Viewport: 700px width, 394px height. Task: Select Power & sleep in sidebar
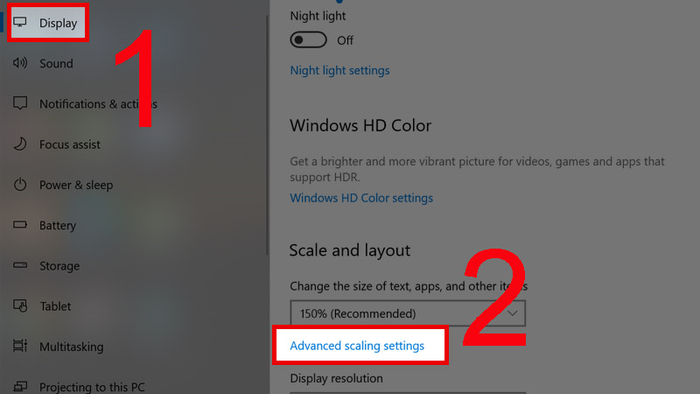click(76, 185)
